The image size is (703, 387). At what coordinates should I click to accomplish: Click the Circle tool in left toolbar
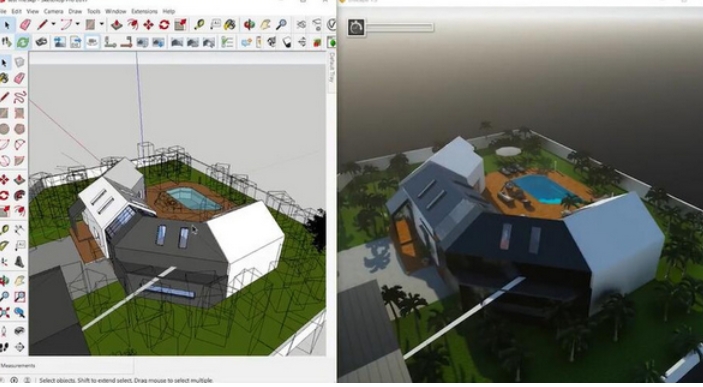(4, 129)
